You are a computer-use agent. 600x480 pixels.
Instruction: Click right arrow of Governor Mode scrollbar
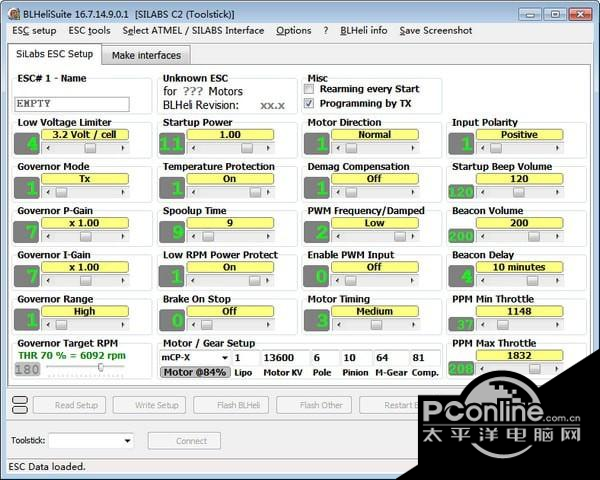(123, 192)
